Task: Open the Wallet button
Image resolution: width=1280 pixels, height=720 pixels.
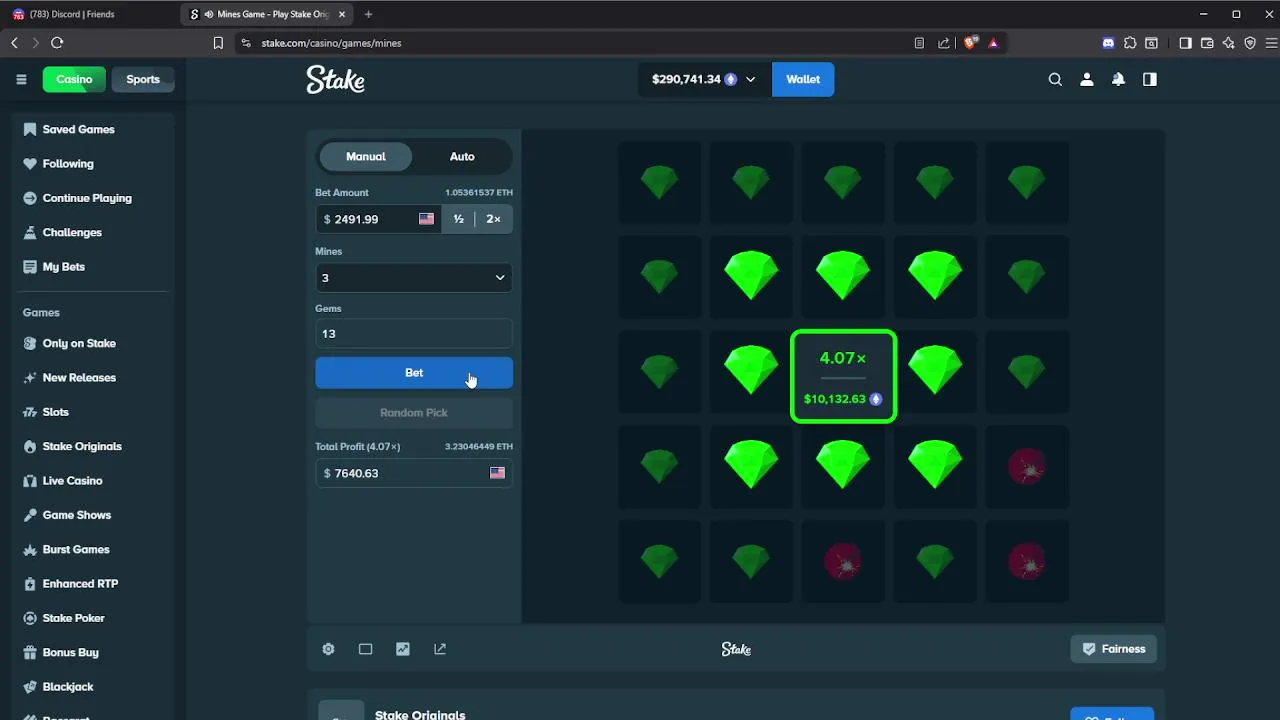Action: tap(803, 79)
